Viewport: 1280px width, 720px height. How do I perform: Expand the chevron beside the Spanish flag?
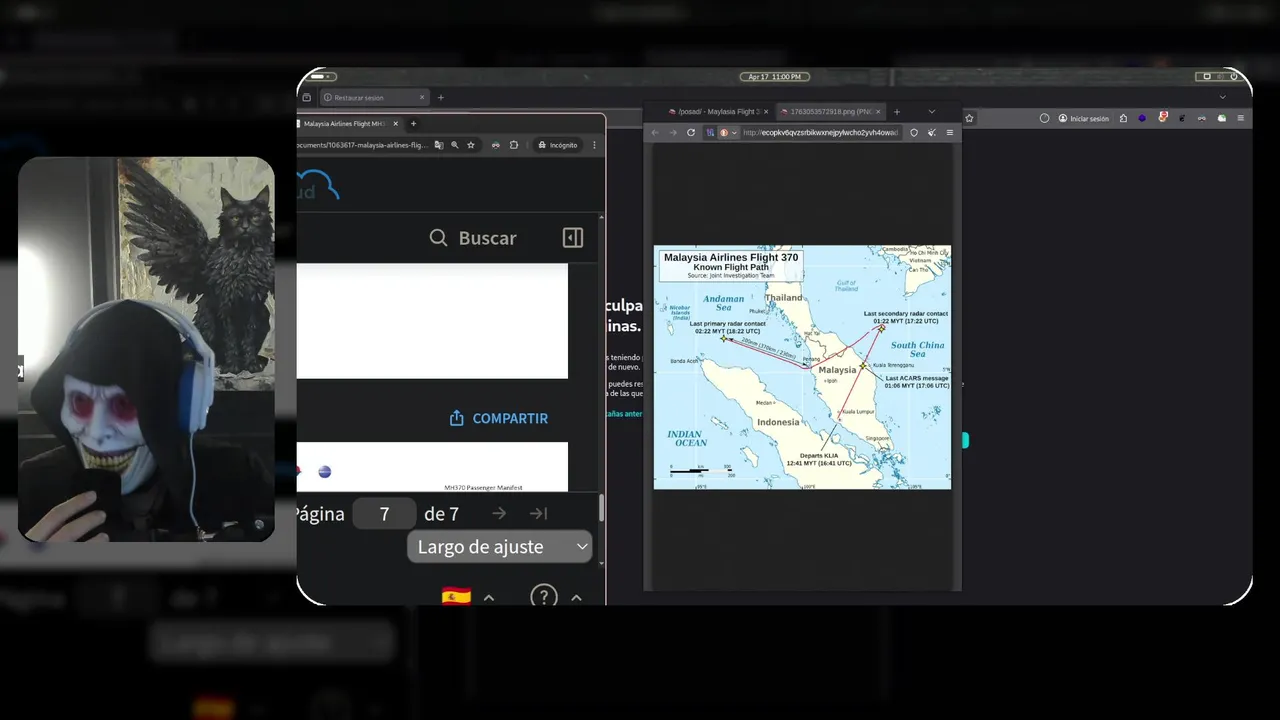(x=489, y=598)
